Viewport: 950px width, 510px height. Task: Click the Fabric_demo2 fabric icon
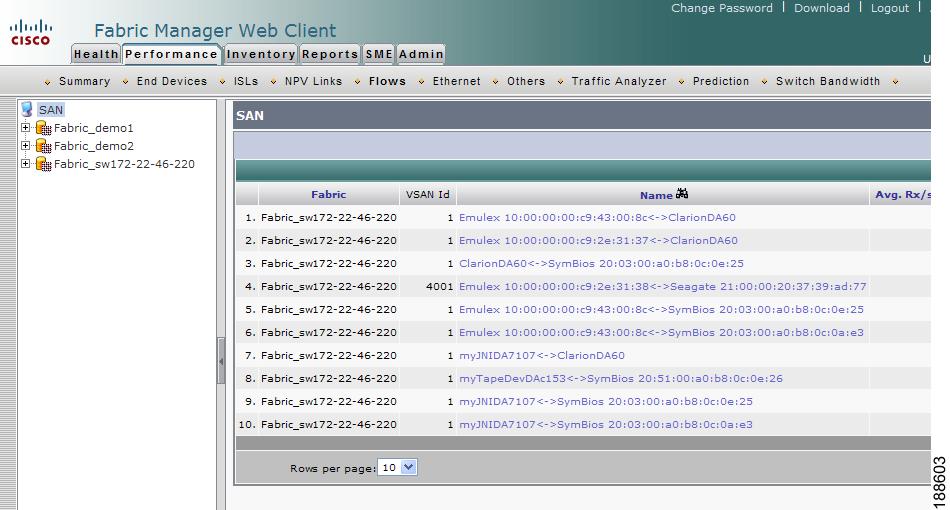(44, 146)
